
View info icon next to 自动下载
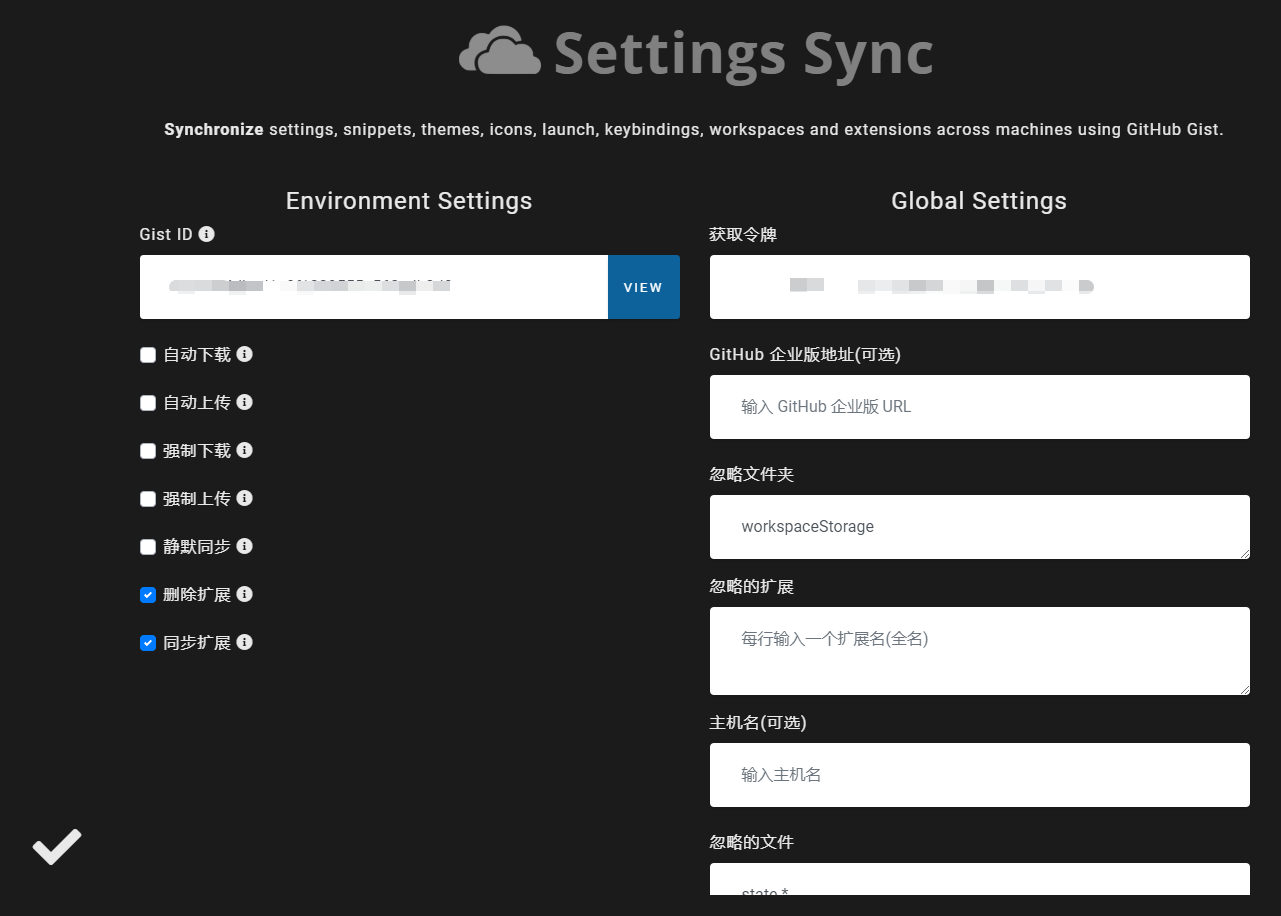click(243, 354)
